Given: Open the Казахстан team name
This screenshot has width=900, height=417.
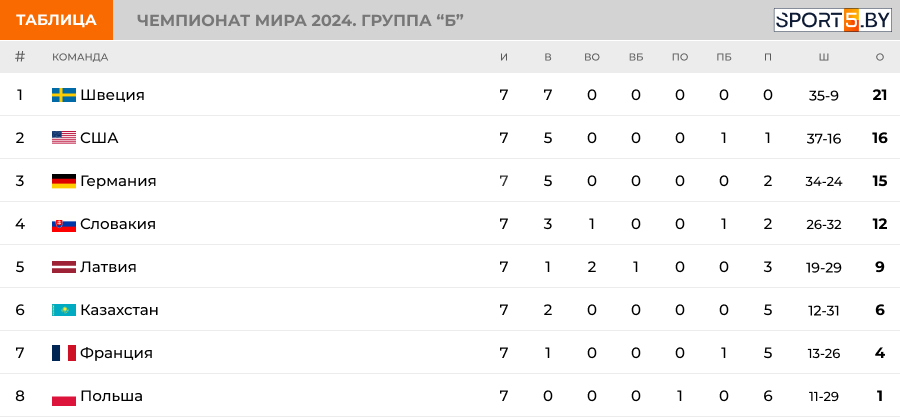Looking at the screenshot, I should tap(119, 310).
